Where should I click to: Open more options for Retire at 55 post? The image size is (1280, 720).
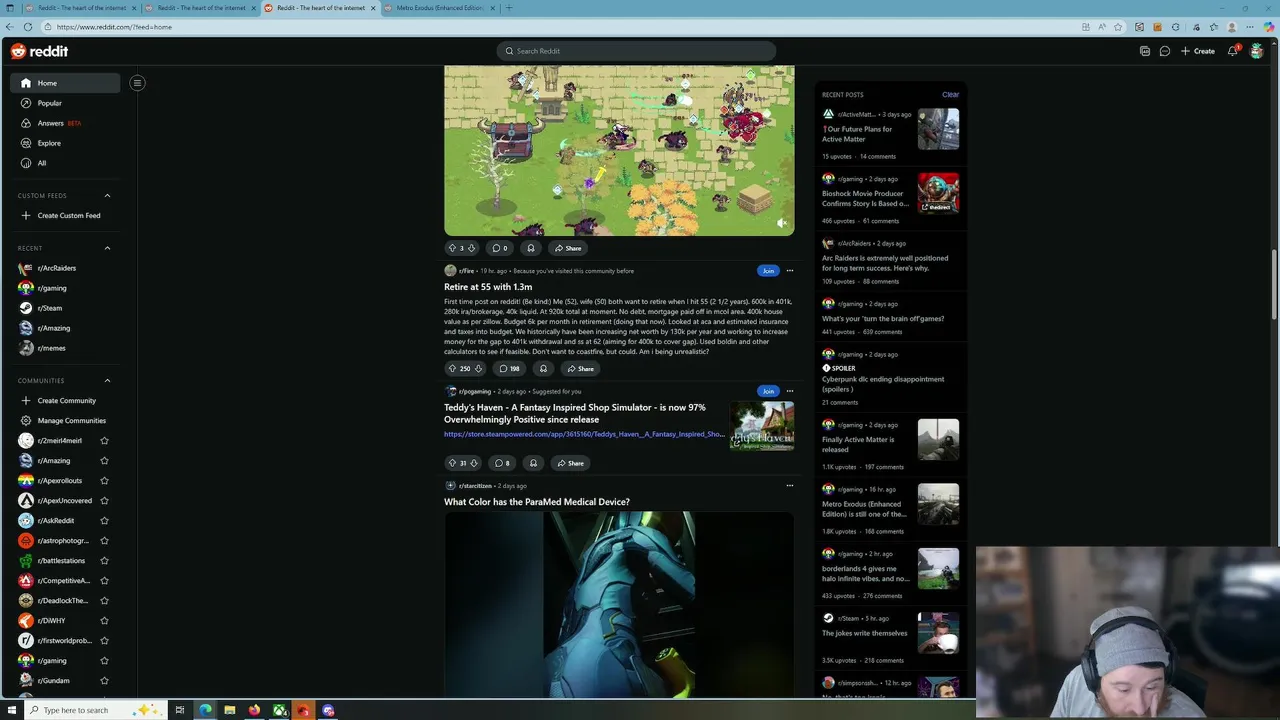pyautogui.click(x=790, y=271)
